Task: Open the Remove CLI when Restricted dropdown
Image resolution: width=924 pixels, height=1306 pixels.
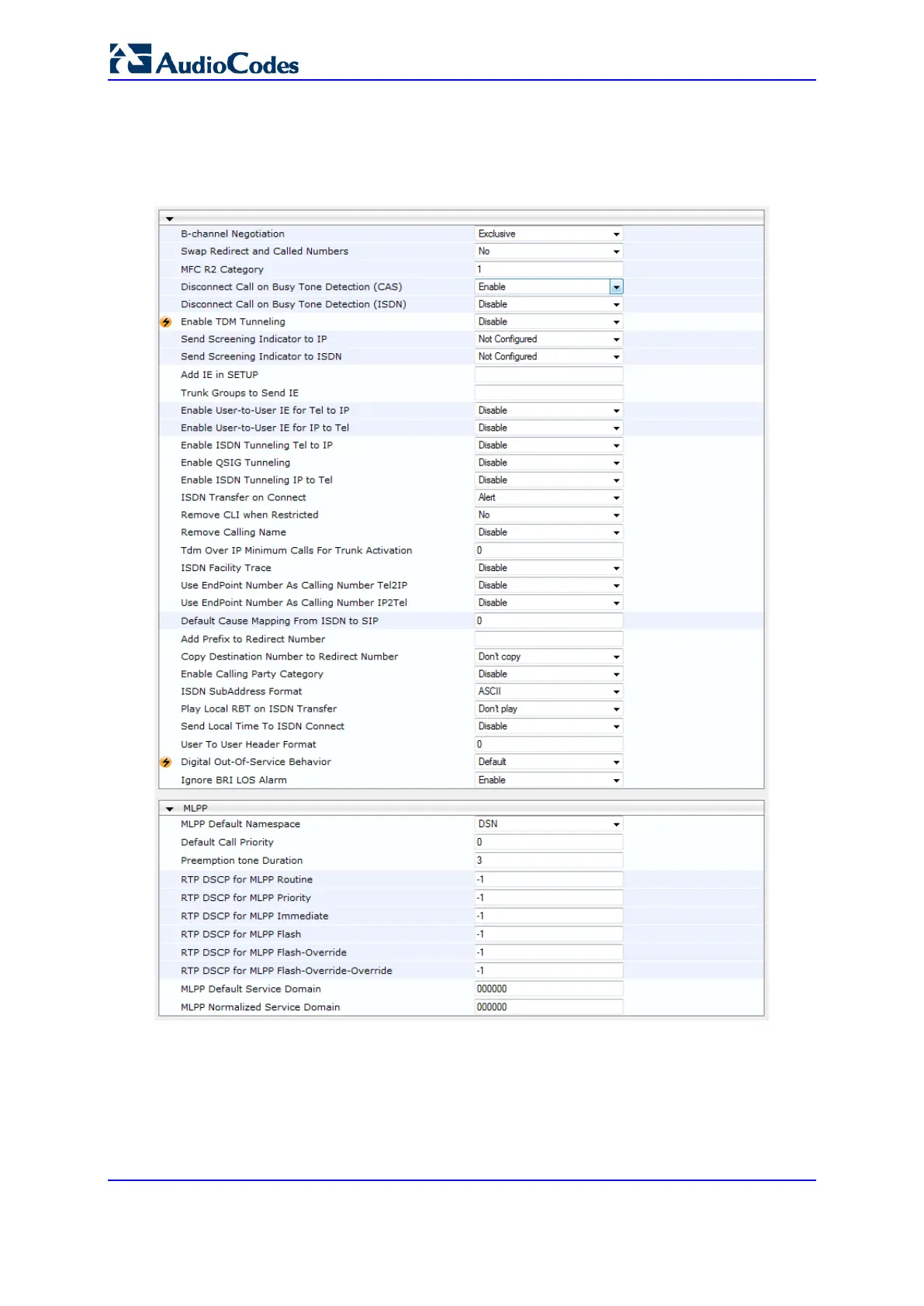Action: coord(549,515)
